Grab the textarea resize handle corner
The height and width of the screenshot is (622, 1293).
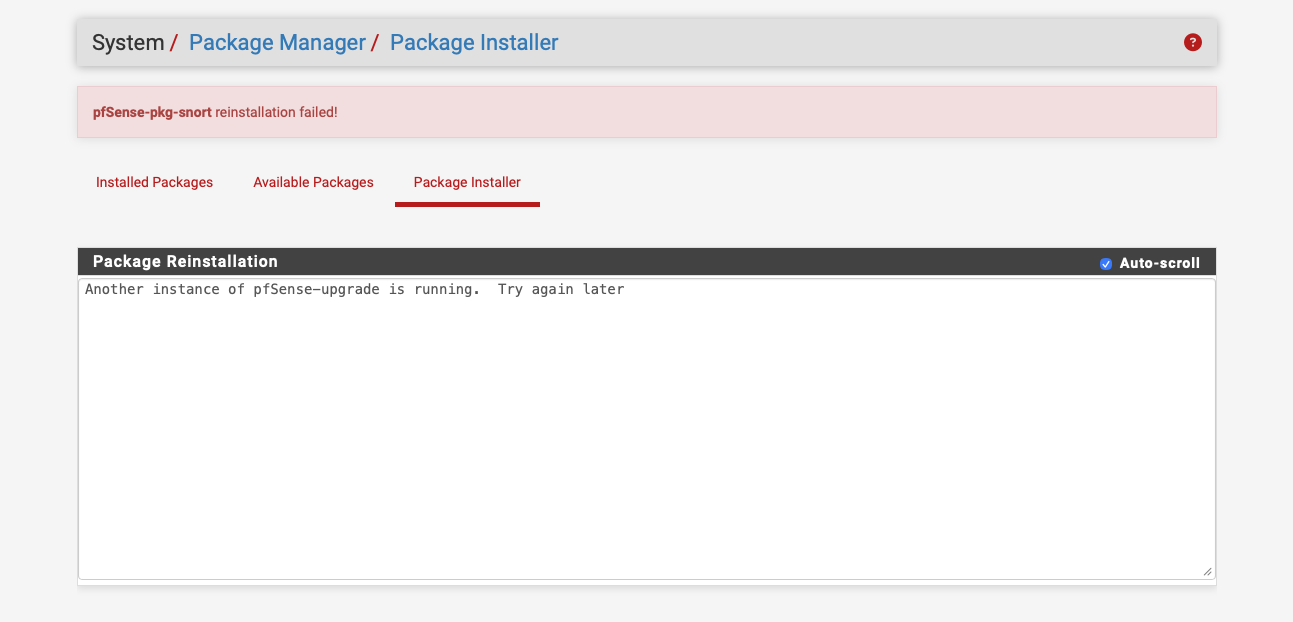pos(1207,571)
